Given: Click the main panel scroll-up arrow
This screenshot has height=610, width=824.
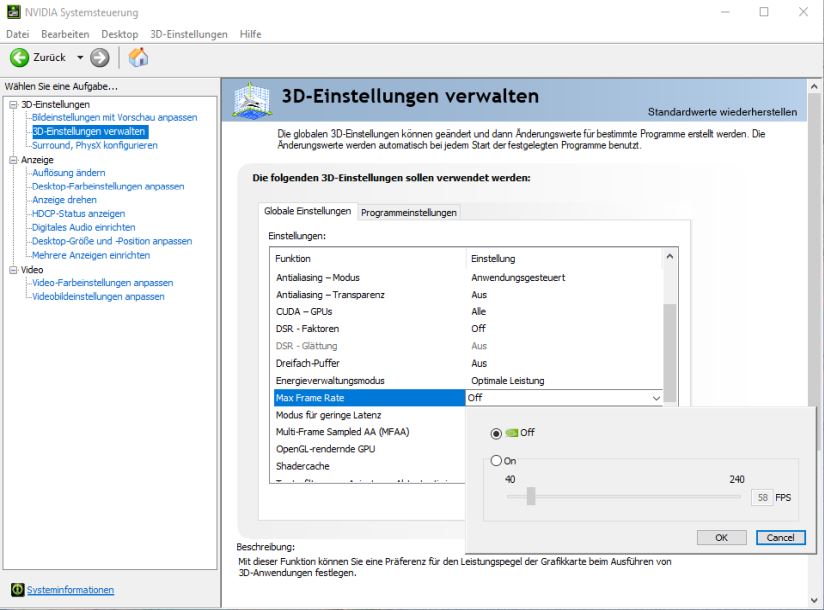Looking at the screenshot, I should point(814,86).
